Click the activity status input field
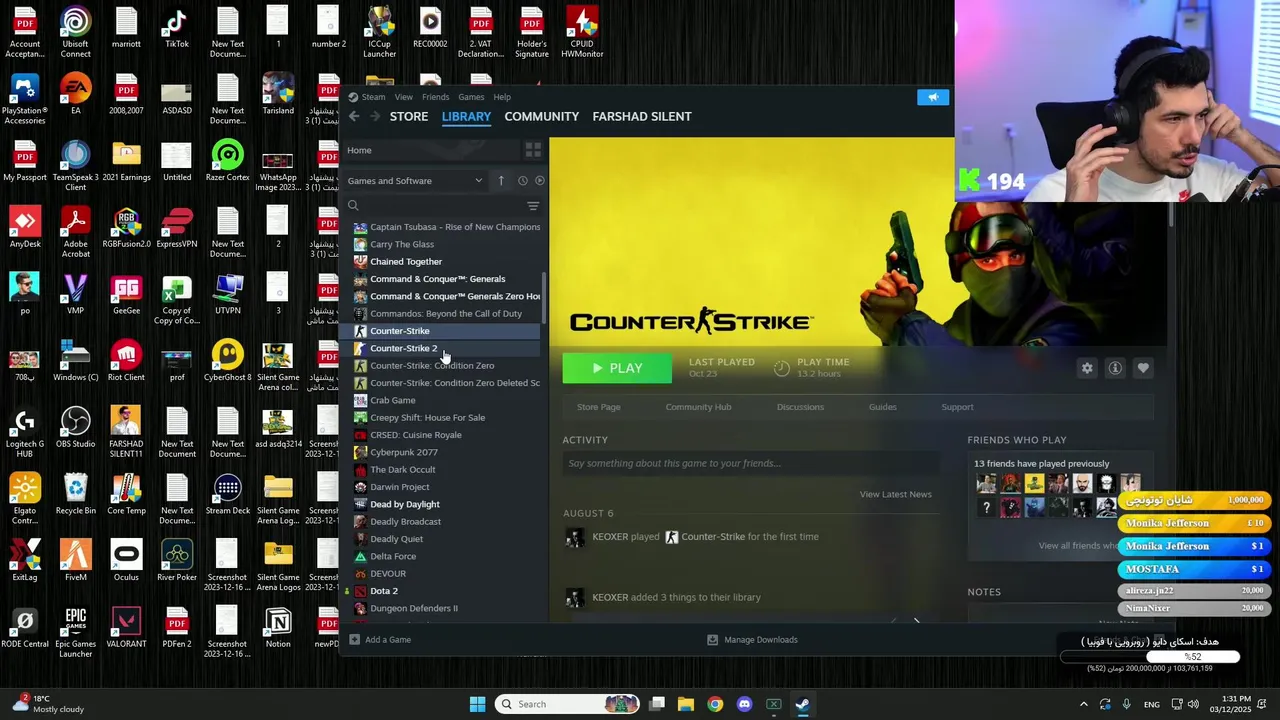The height and width of the screenshot is (720, 1280). tap(750, 463)
